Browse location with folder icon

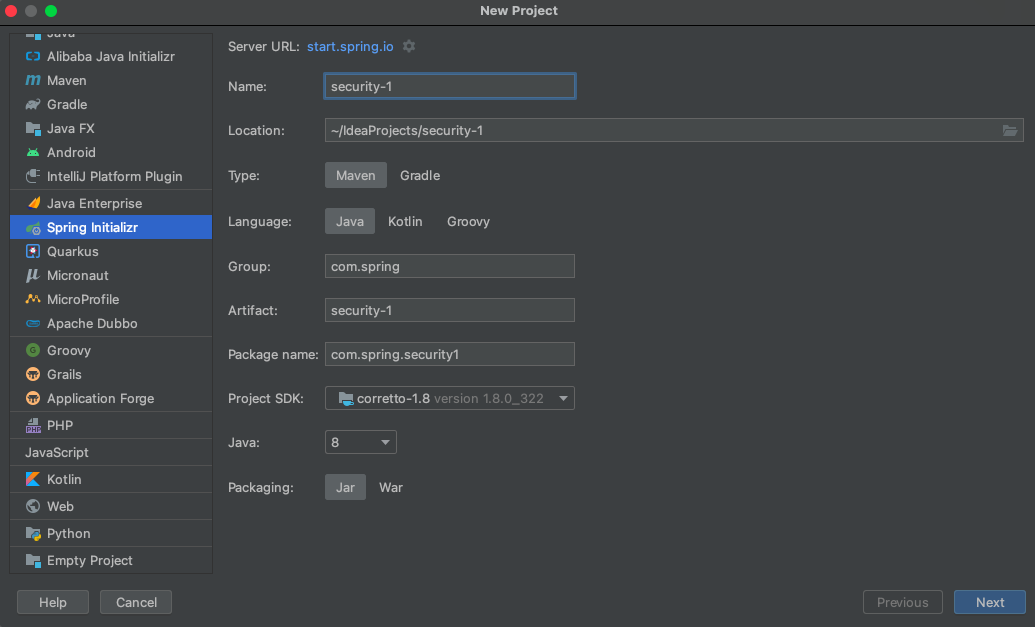pos(1009,131)
